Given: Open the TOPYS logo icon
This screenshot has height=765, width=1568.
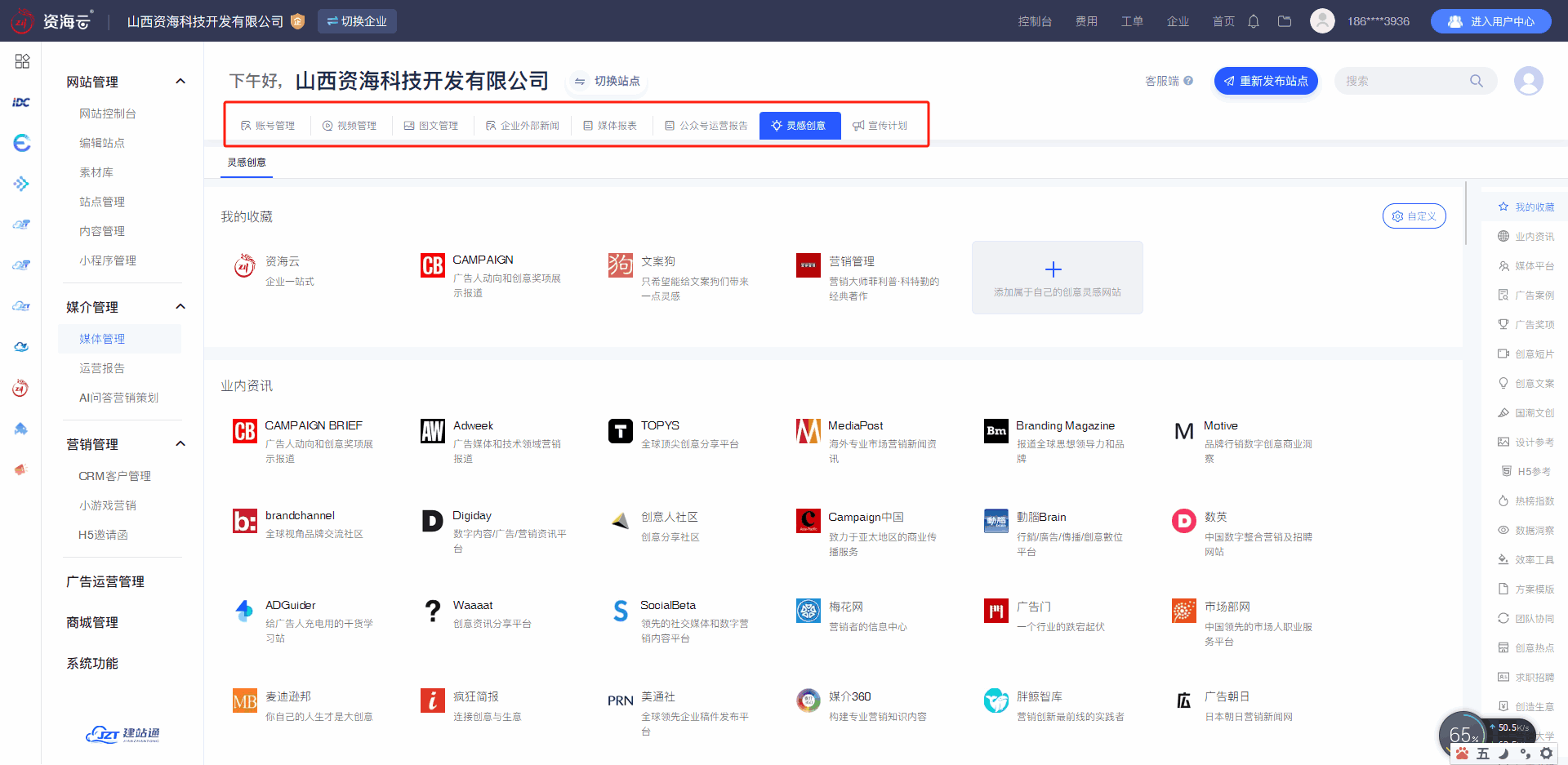Looking at the screenshot, I should click(621, 430).
